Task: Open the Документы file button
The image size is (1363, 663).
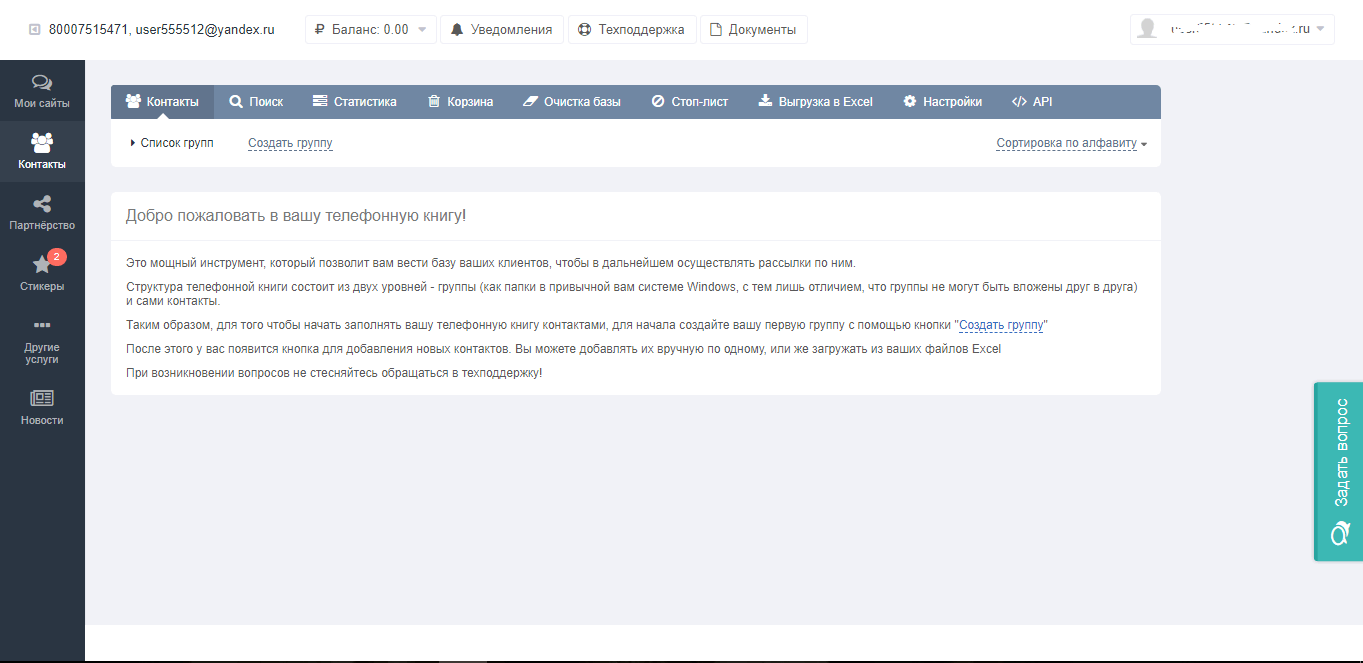Action: (x=753, y=30)
